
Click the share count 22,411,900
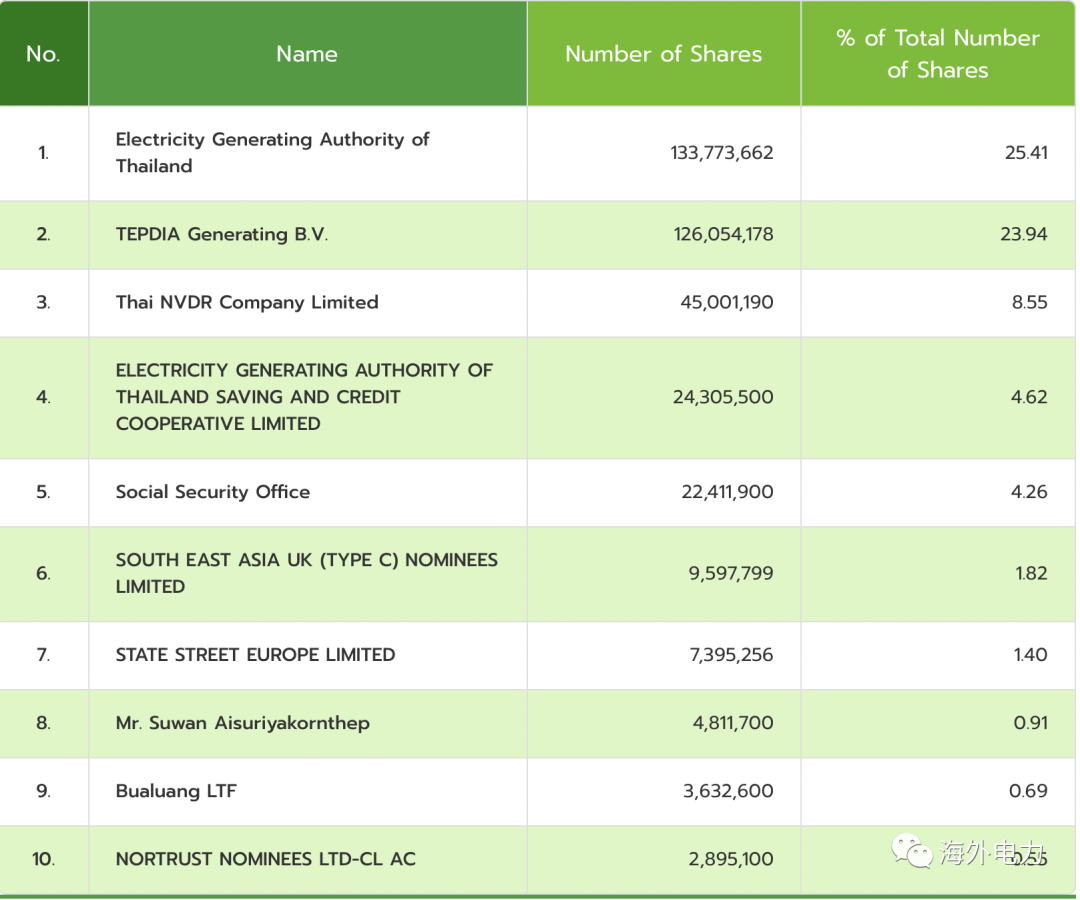[727, 492]
